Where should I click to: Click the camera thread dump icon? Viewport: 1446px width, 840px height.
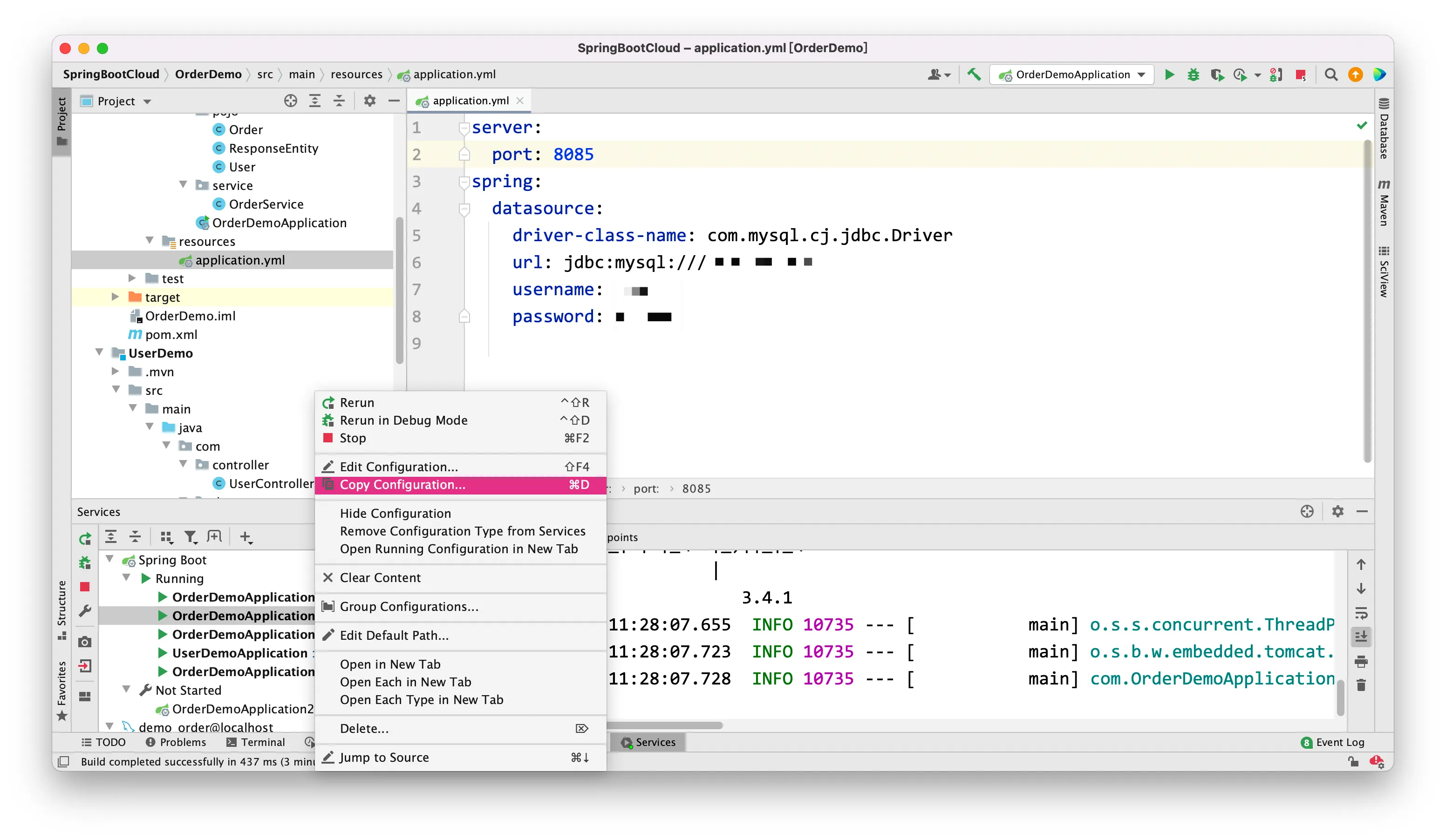click(x=85, y=642)
